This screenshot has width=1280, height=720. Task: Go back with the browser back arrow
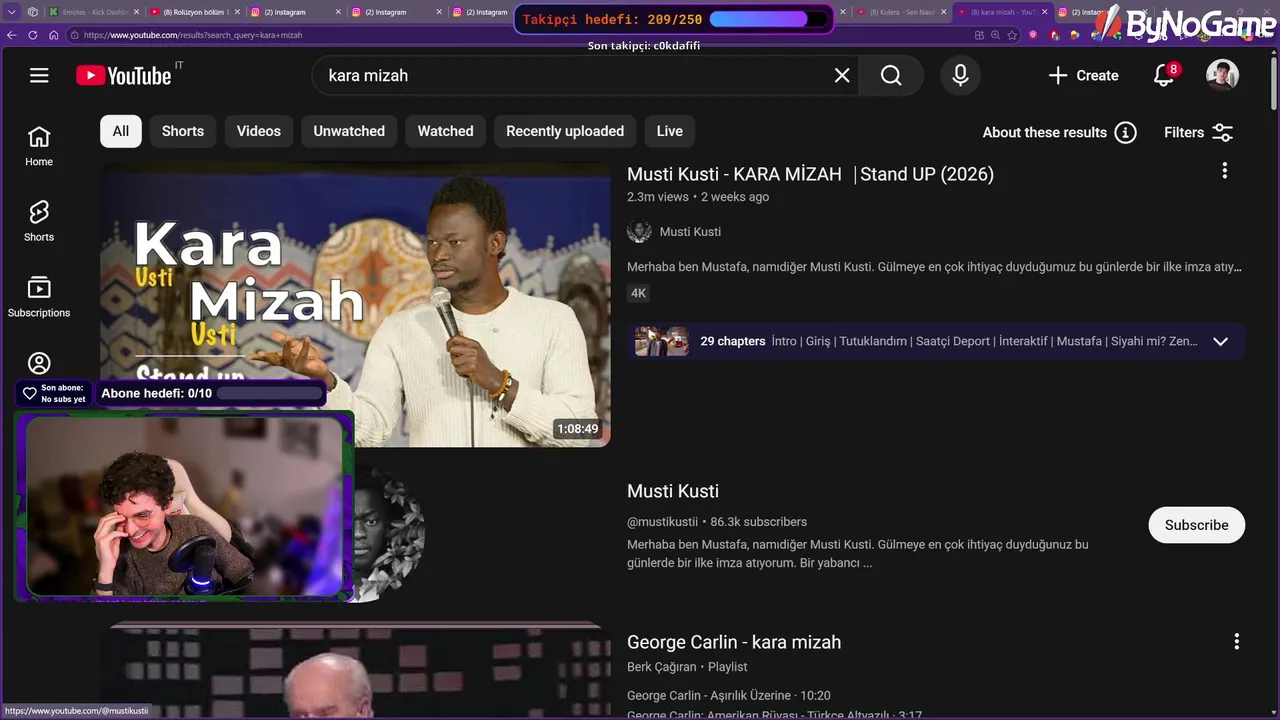12,35
